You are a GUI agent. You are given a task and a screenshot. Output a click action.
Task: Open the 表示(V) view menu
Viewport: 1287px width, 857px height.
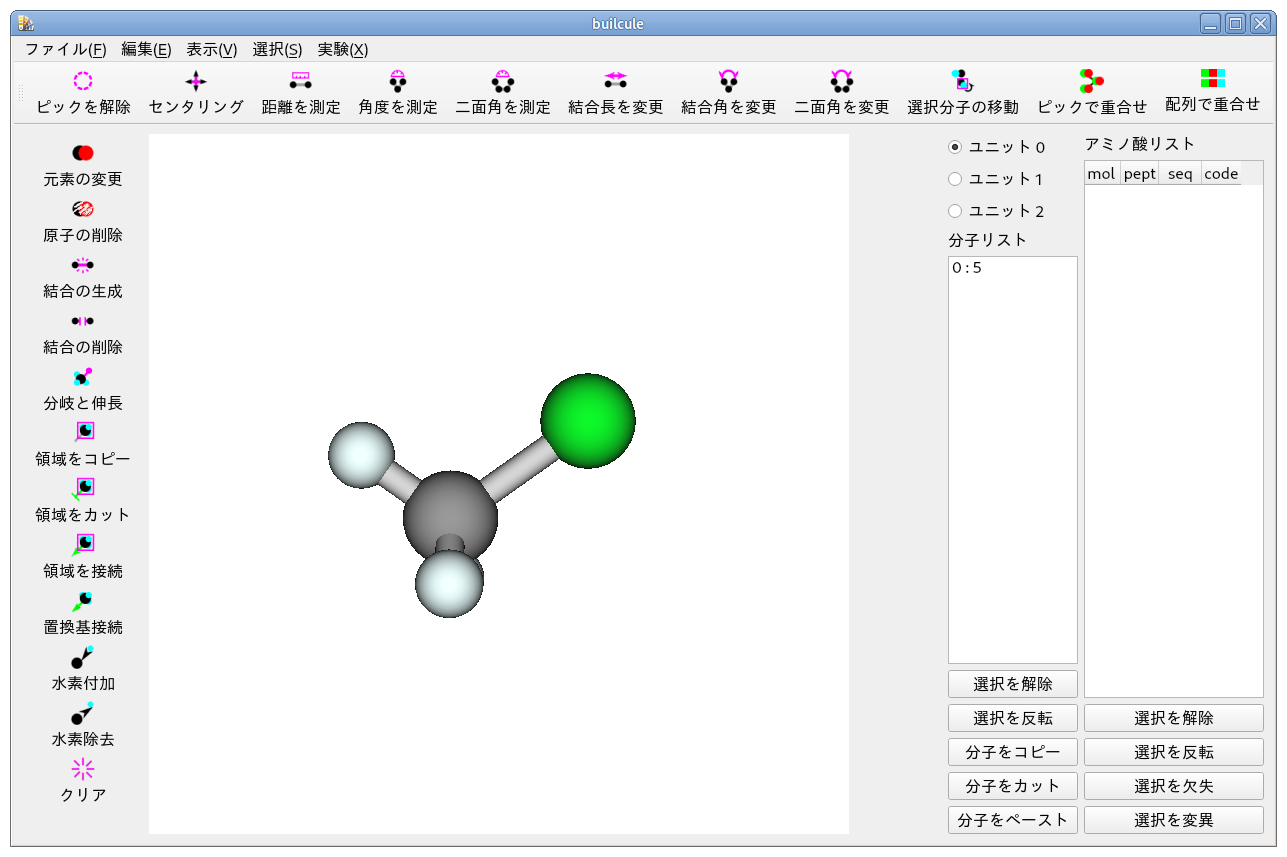(x=212, y=49)
